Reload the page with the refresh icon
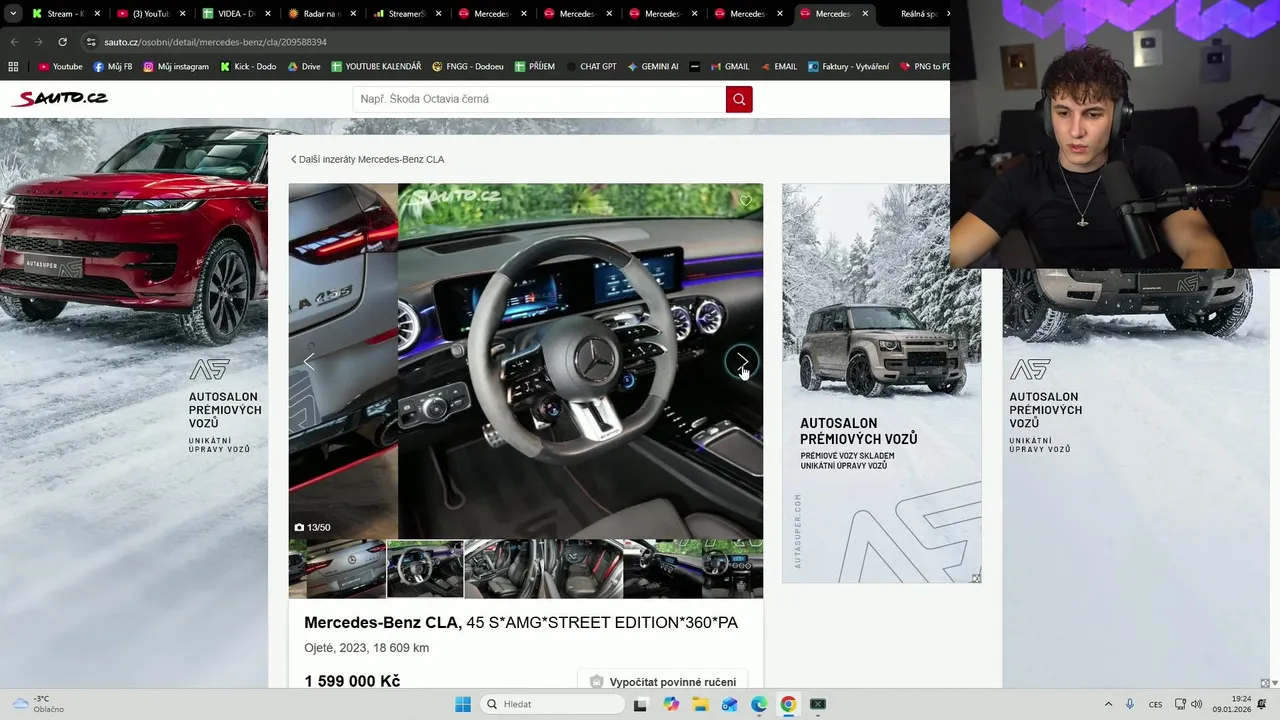The image size is (1280, 720). coord(62,42)
